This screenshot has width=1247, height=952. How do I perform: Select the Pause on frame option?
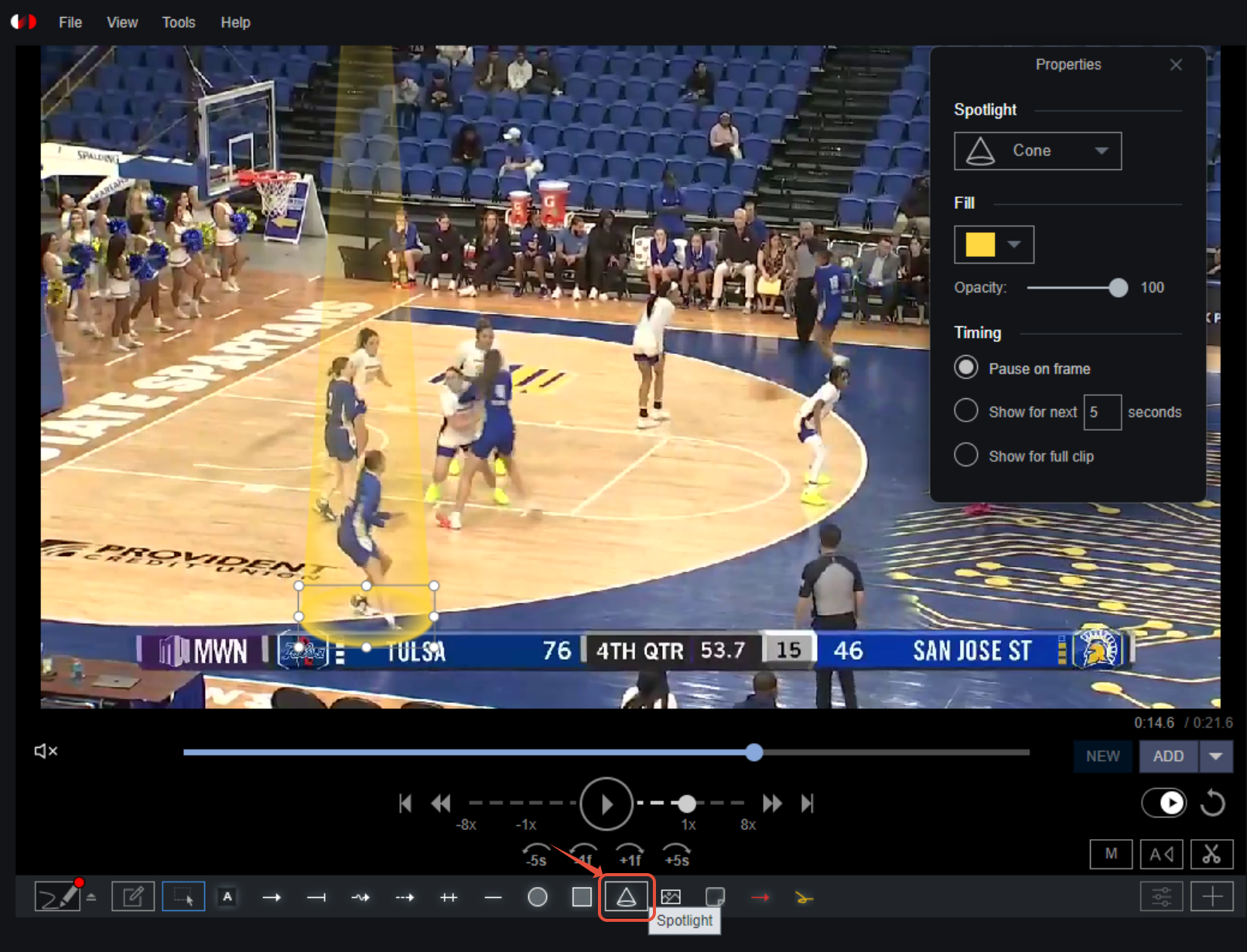point(966,367)
